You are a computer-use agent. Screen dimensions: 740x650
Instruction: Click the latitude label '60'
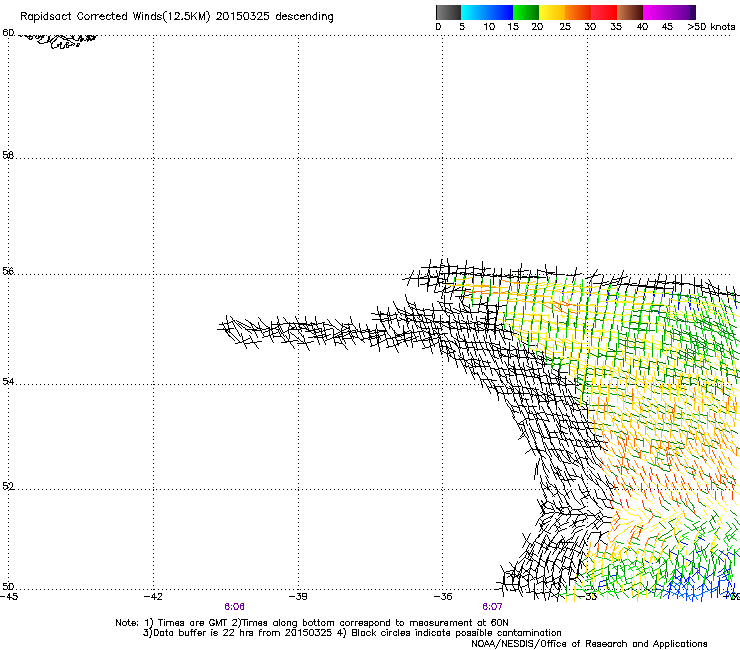8,33
